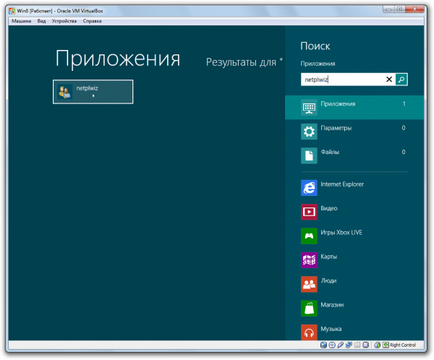
Task: Close the VirtualBox window
Action: [x=415, y=9]
